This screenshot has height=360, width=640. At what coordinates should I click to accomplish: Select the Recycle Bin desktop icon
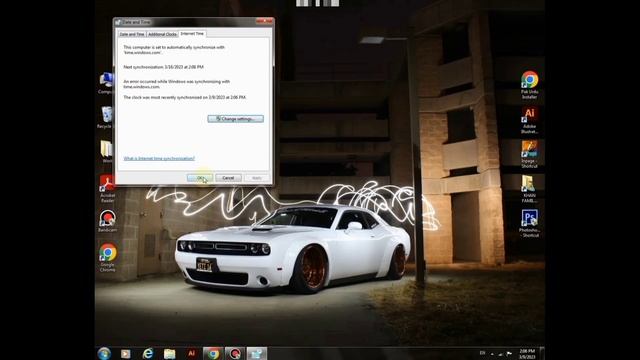coord(106,117)
